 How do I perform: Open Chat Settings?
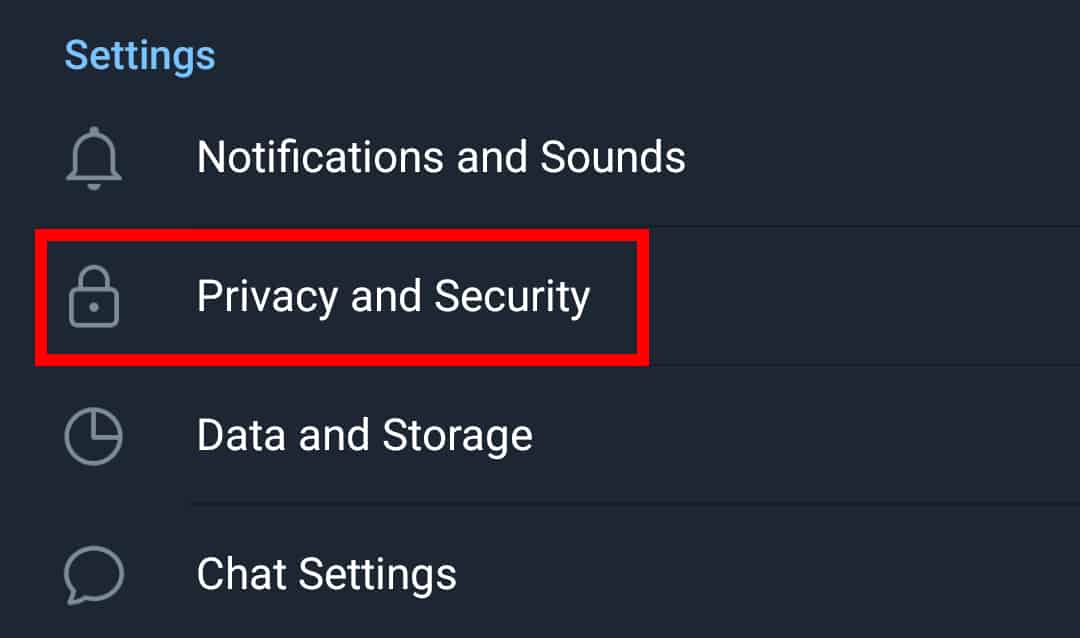[x=540, y=574]
